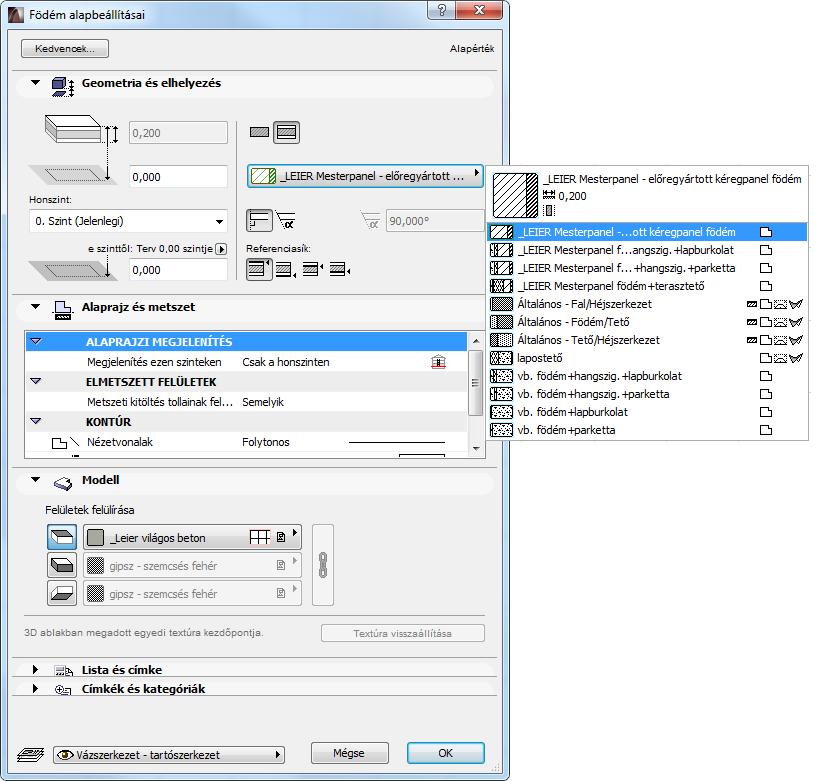Click the layer icon at dialog bottom
The width and height of the screenshot is (819, 781).
click(x=30, y=754)
